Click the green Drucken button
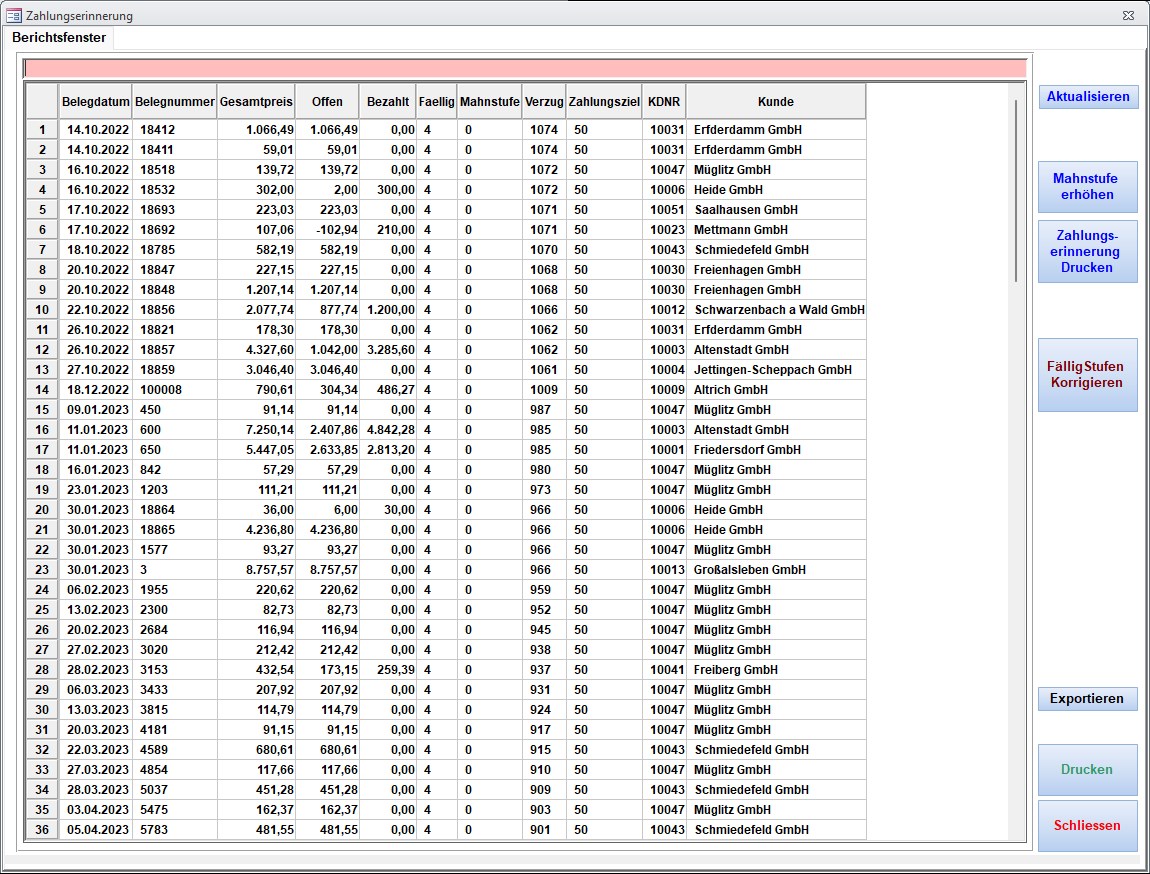Screen dimensions: 1150x874 click(1087, 770)
